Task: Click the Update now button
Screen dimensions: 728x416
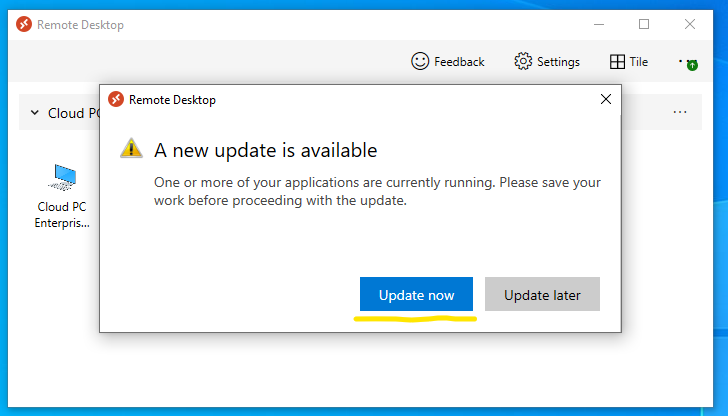Action: point(416,295)
